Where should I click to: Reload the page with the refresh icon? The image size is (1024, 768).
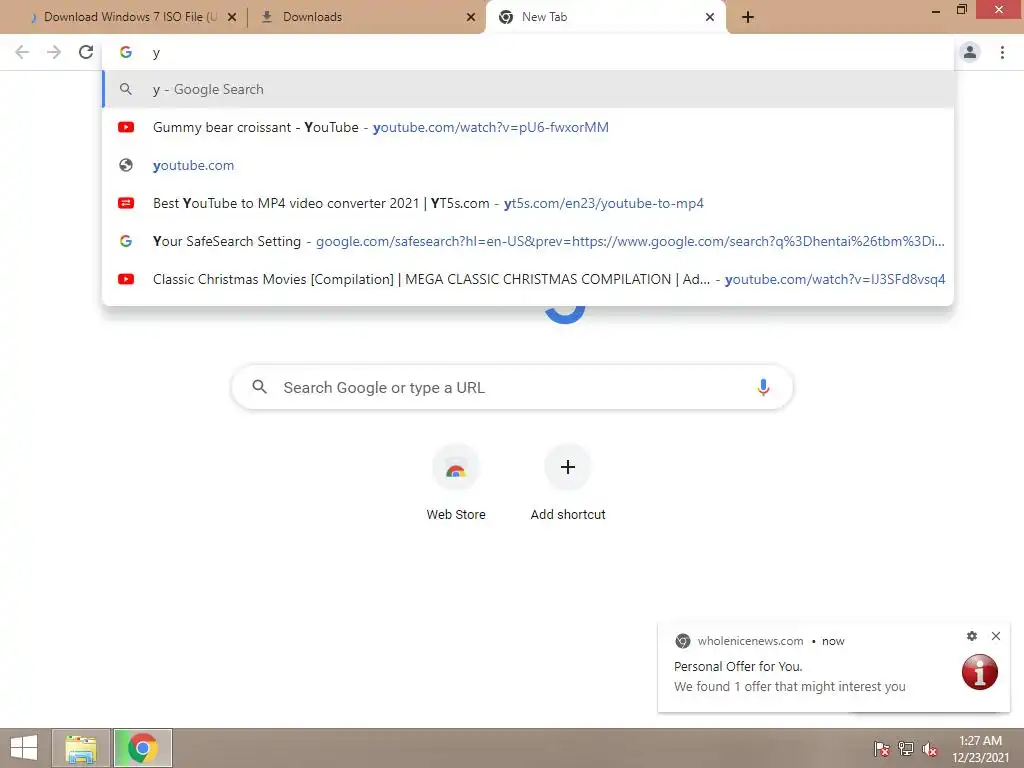(x=86, y=52)
